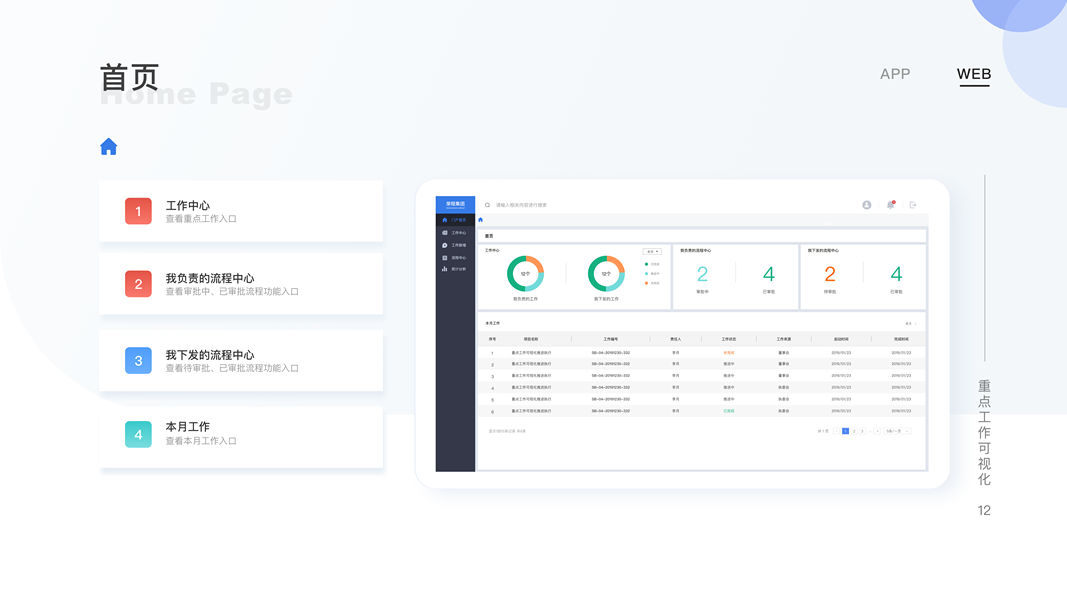Viewport: 1067px width, 600px height.
Task: Click the cyan legend dot
Action: point(646,273)
